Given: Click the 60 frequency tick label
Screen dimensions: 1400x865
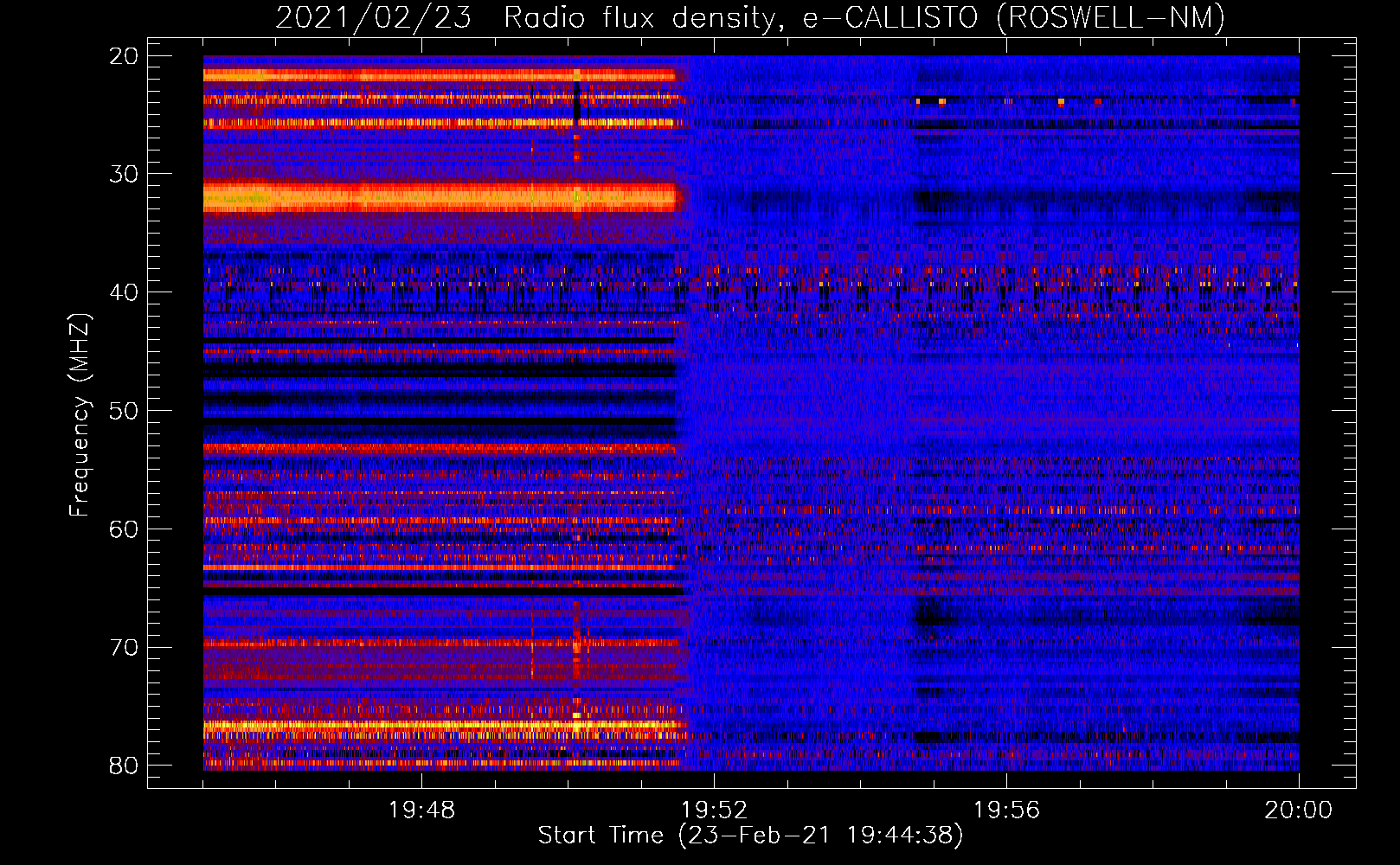Looking at the screenshot, I should tap(124, 529).
